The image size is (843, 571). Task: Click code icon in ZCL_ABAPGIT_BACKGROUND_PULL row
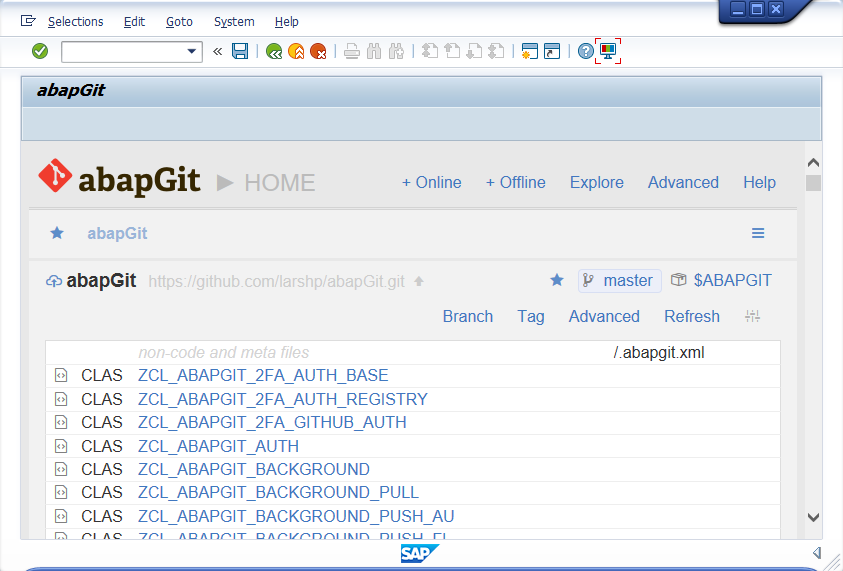click(61, 493)
